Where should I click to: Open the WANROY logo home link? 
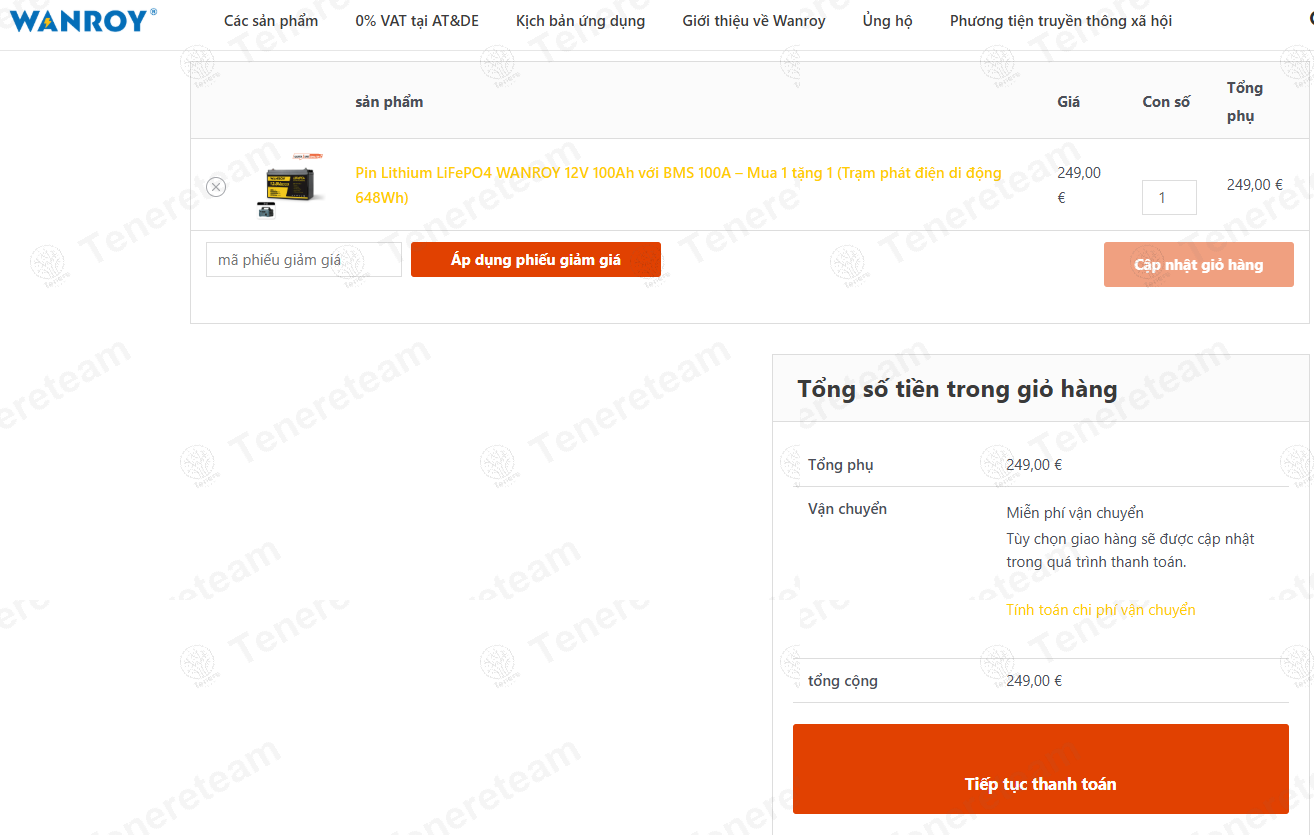[x=83, y=20]
